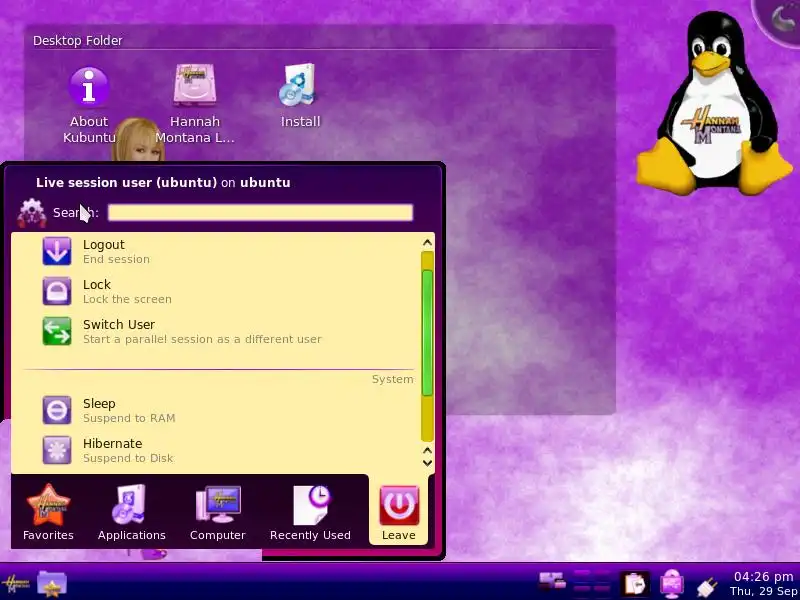Open the Hannah Montana Linux drive icon
Screen dimensions: 800x600
point(195,104)
